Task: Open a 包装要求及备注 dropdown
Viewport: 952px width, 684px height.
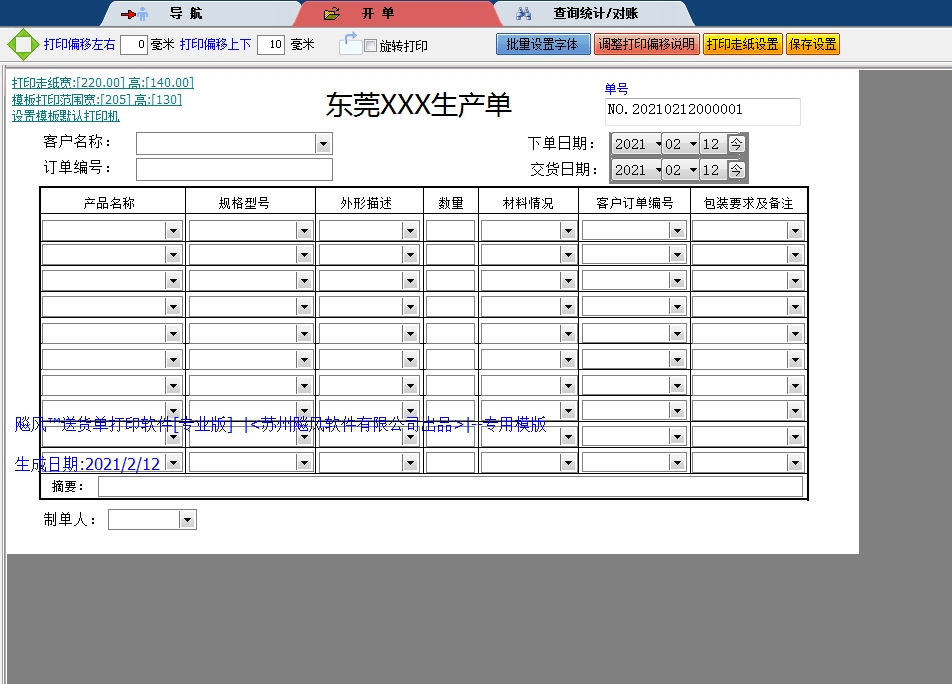Action: click(794, 228)
